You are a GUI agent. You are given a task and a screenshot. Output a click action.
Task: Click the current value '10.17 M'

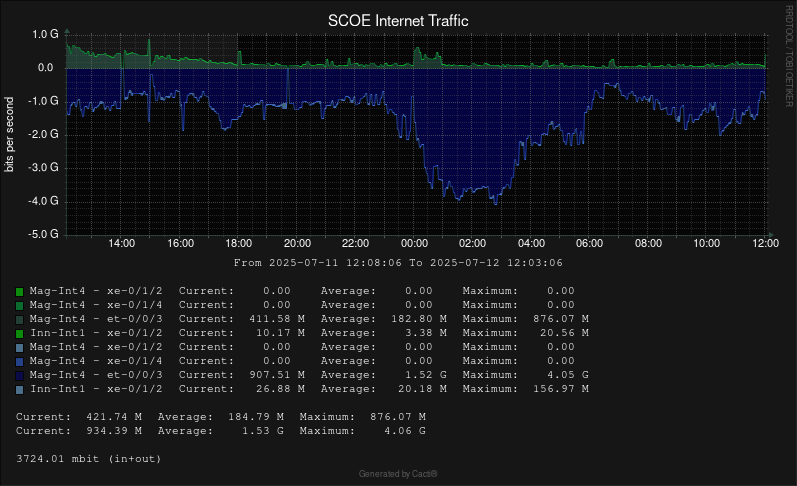pos(281,333)
